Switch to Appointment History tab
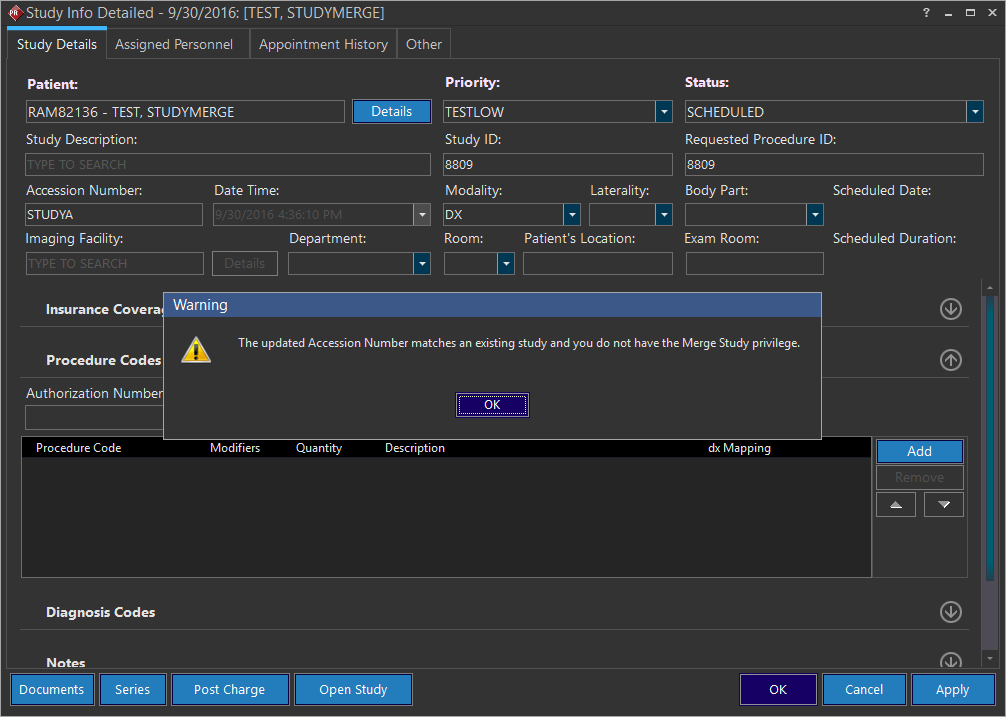This screenshot has height=717, width=1006. point(323,44)
